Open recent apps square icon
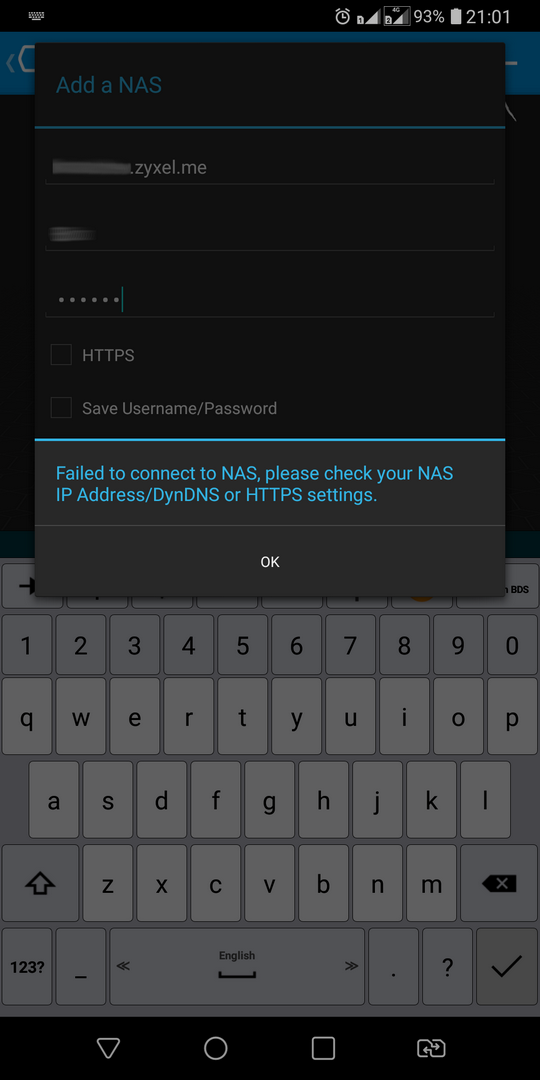 point(323,1048)
